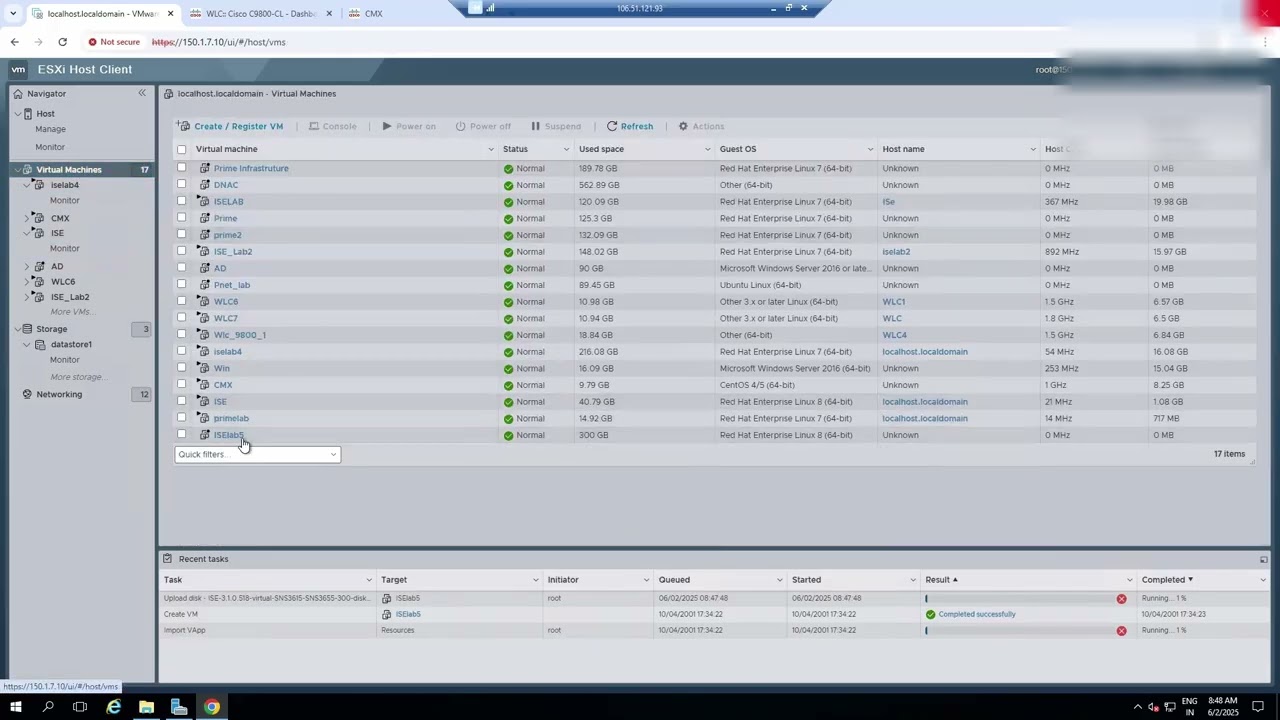Open ISElab5 target link in Create VM task

407,614
